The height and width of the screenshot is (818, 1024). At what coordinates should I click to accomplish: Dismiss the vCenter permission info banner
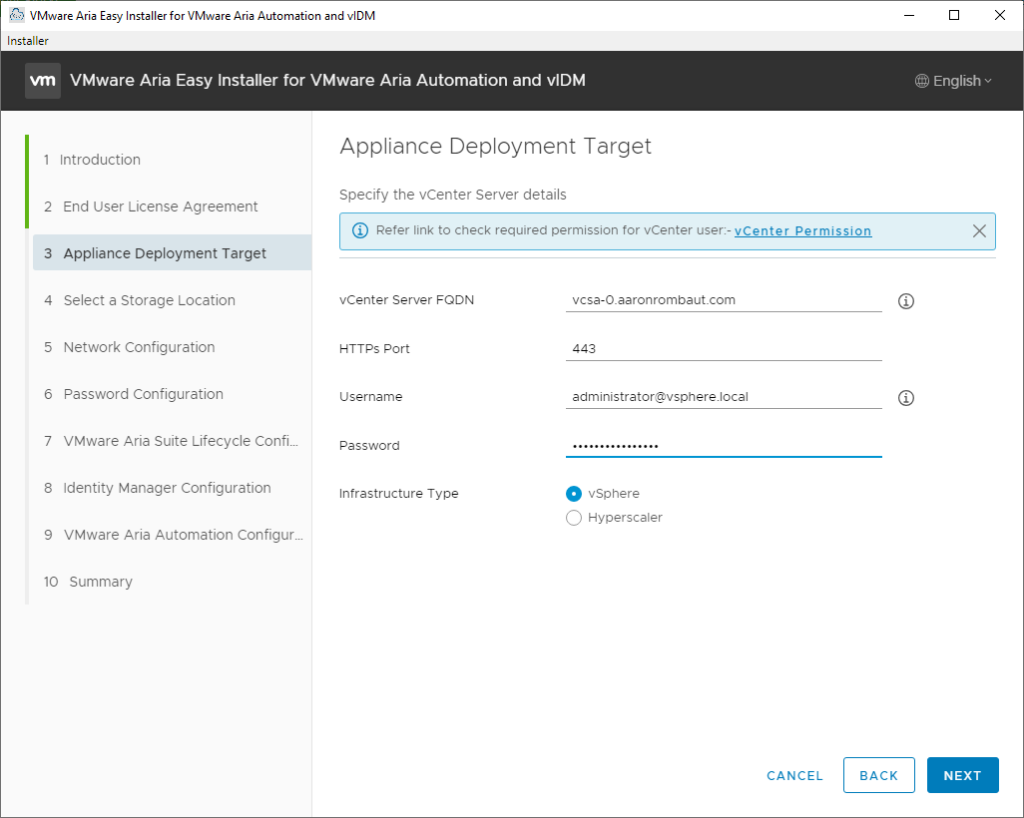coord(979,231)
